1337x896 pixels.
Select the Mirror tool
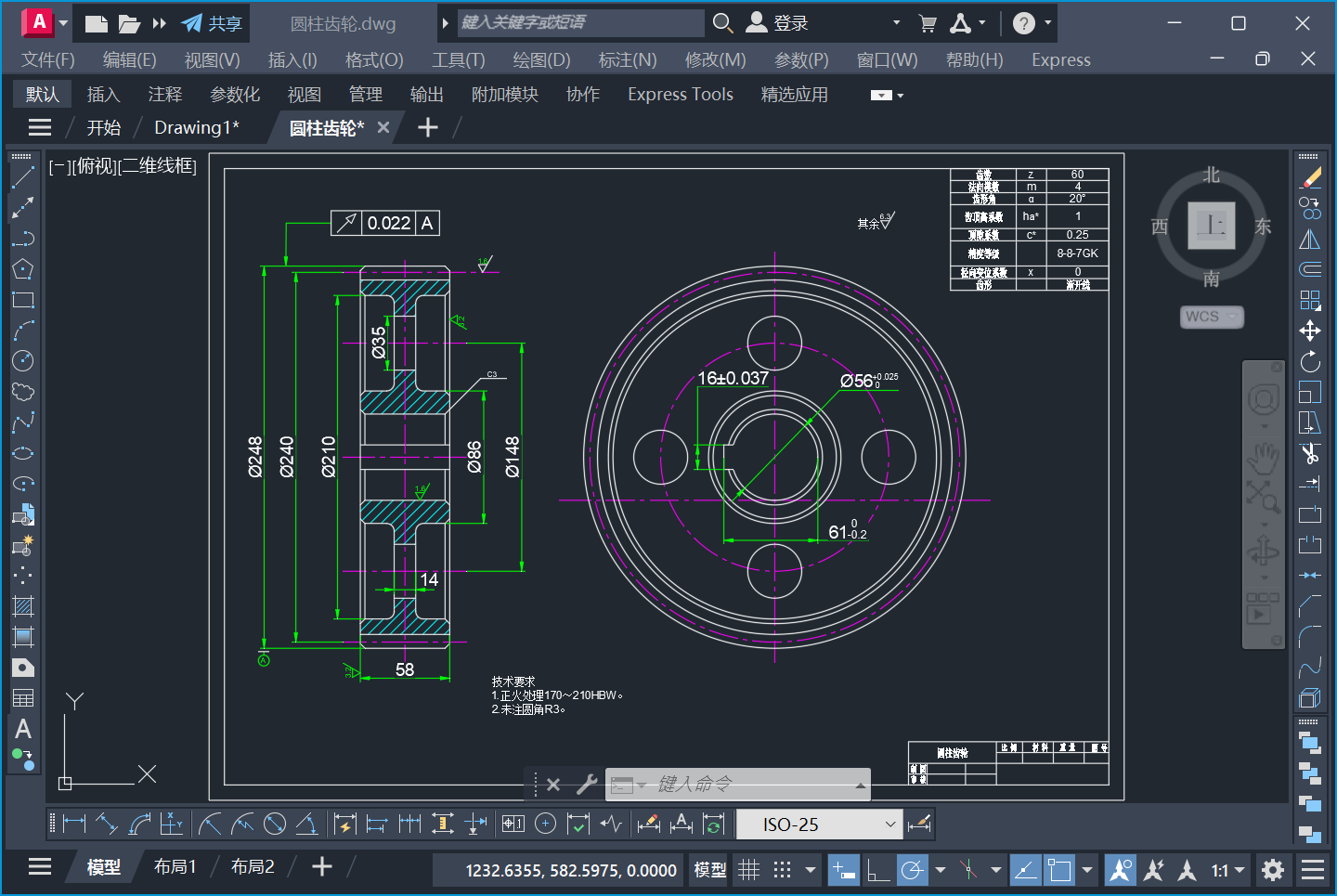[1309, 240]
